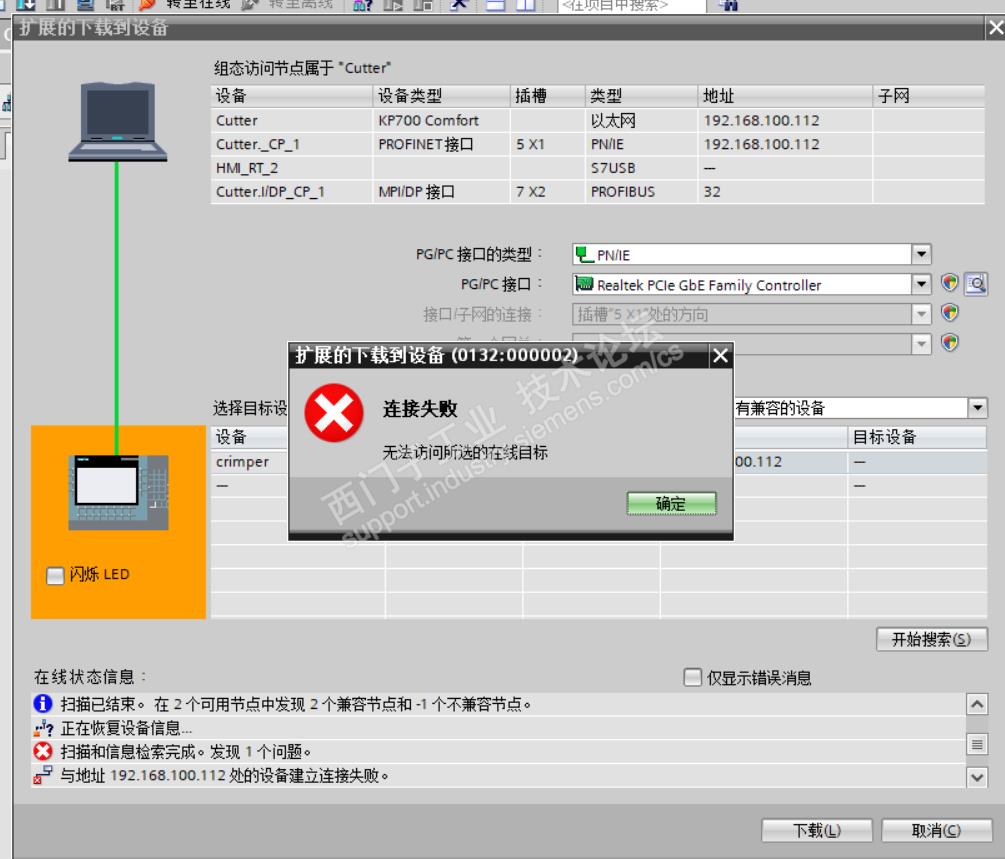
Task: Open the compatible devices filter dropdown
Action: 977,408
